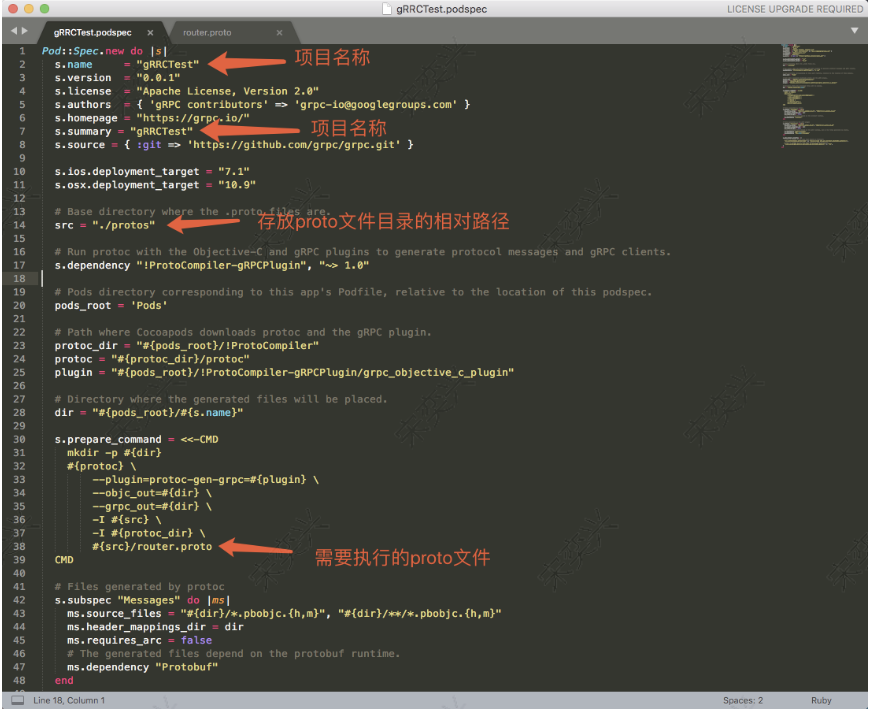Click 'https://github.com/grpc/grpc.git' source URL
The height and width of the screenshot is (709, 870).
pyautogui.click(x=294, y=145)
